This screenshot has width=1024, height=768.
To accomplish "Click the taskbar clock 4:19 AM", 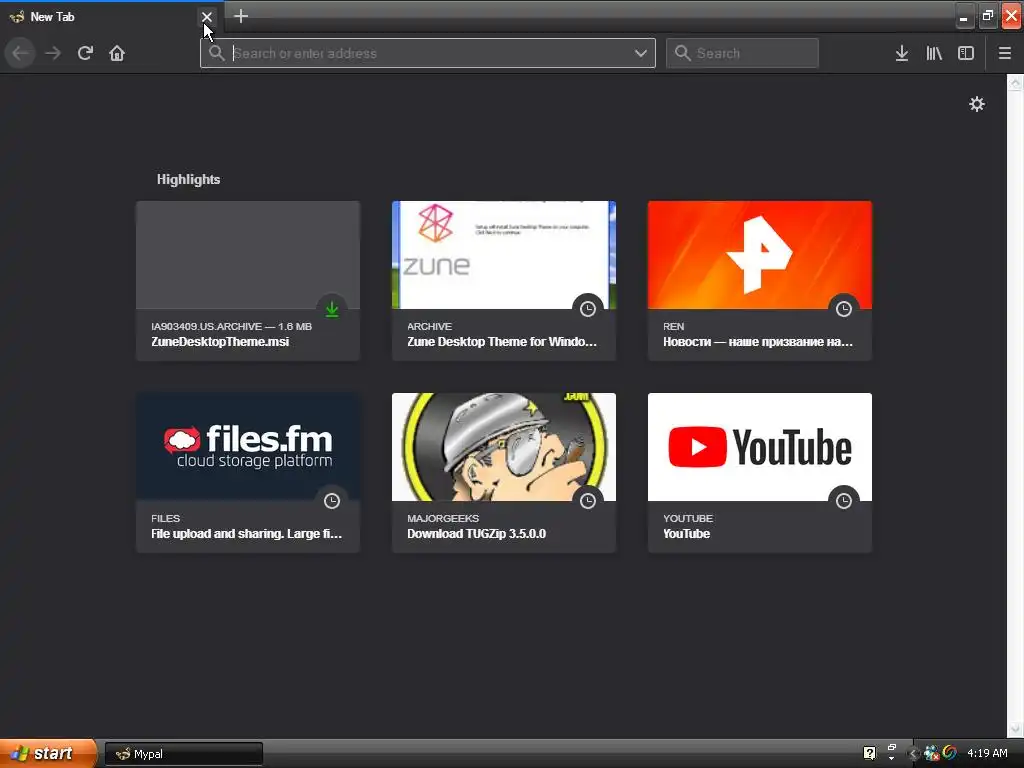I will [x=987, y=753].
